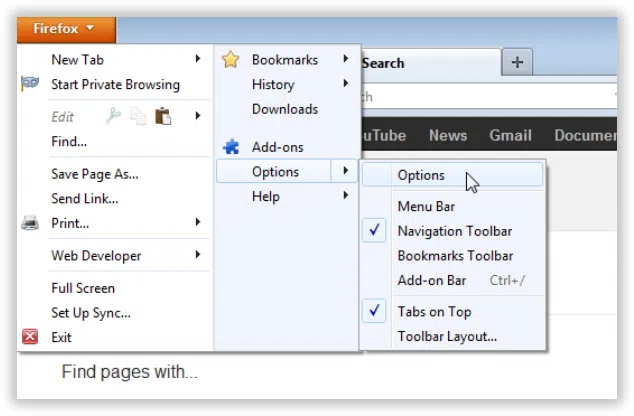Select Send Link... menu item
Screen dimensions: 634x416
coord(85,198)
